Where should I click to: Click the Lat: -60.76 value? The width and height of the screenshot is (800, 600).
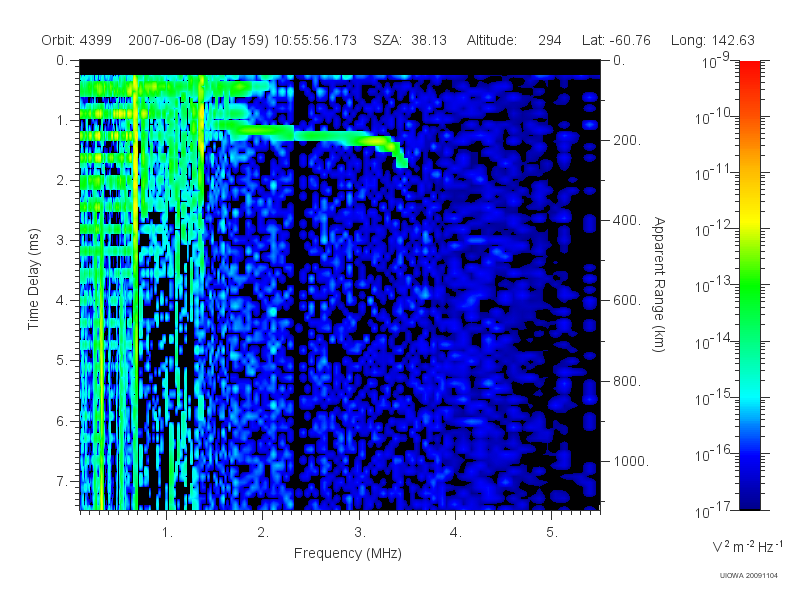(x=616, y=40)
